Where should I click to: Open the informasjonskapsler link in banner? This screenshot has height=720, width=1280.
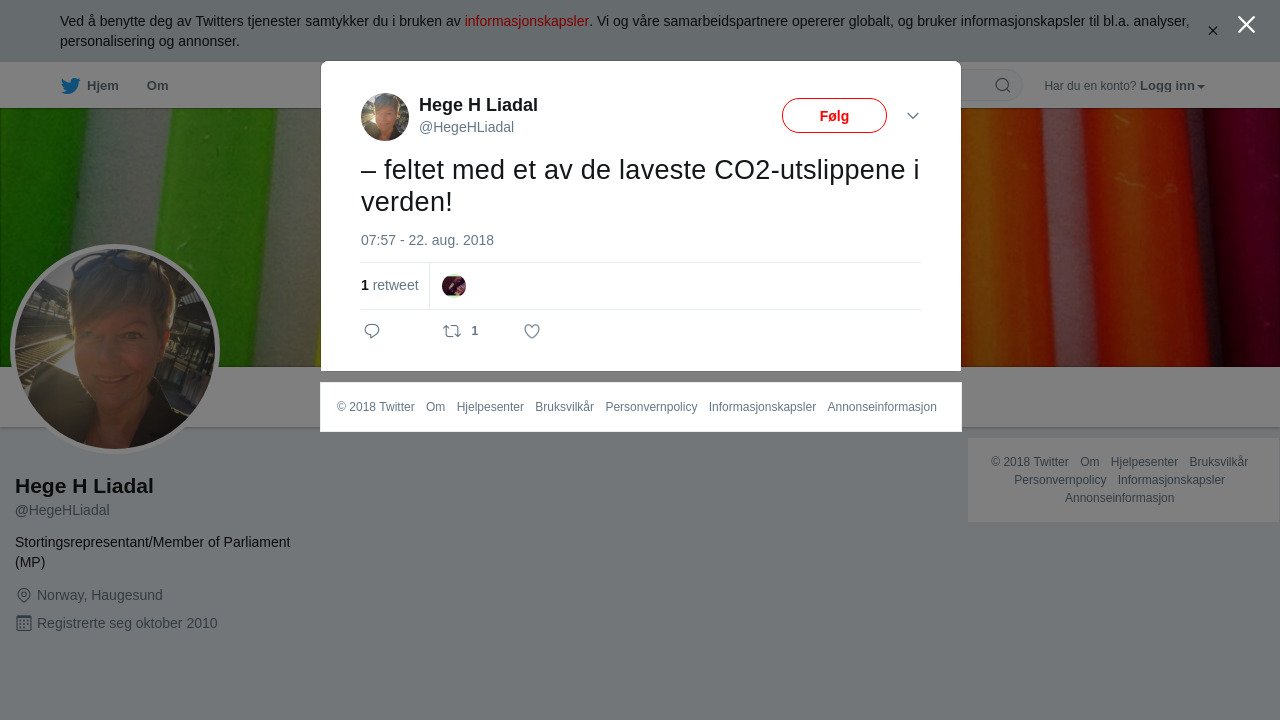[527, 21]
